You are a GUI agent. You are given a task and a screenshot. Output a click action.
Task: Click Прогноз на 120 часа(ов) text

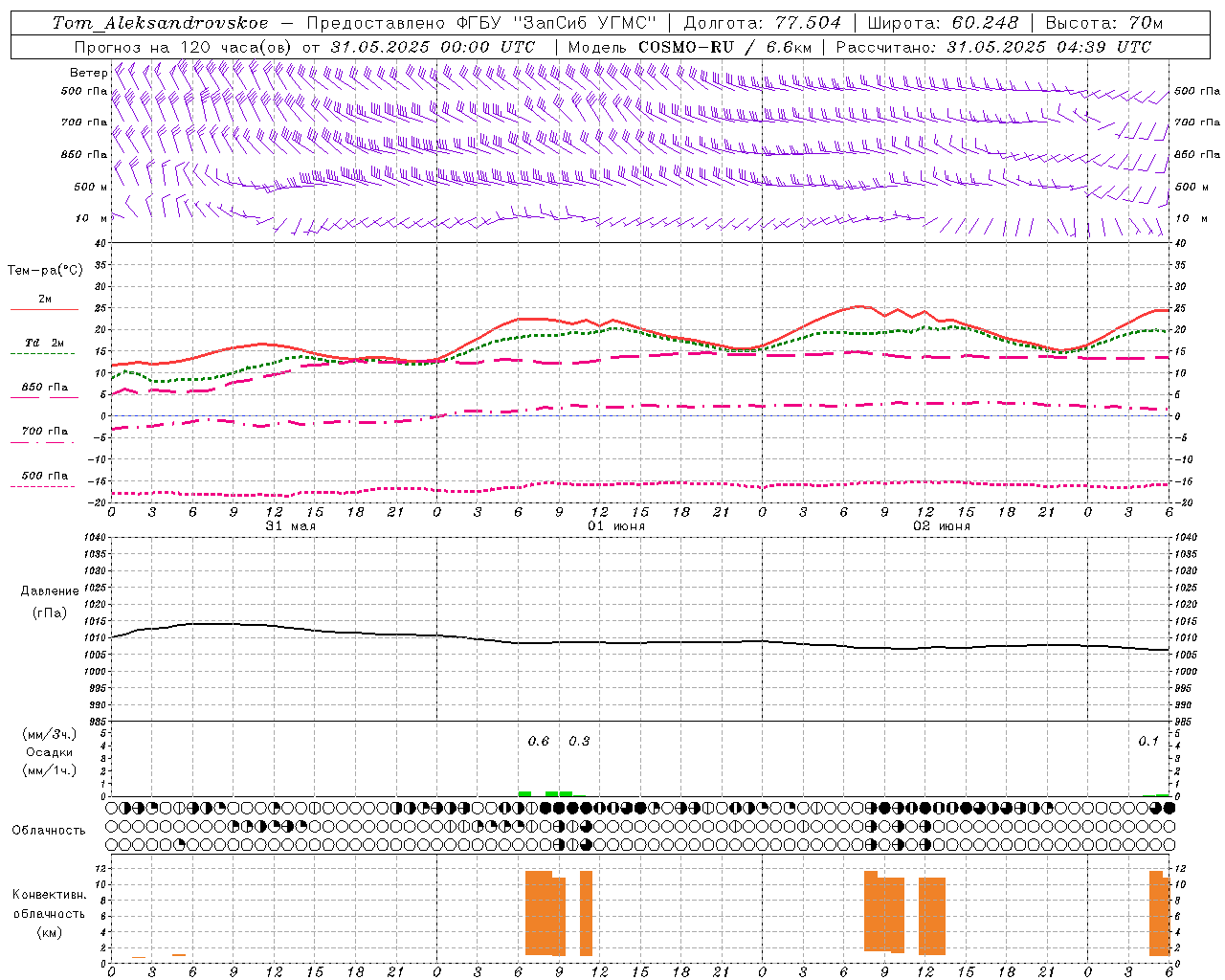click(x=186, y=47)
